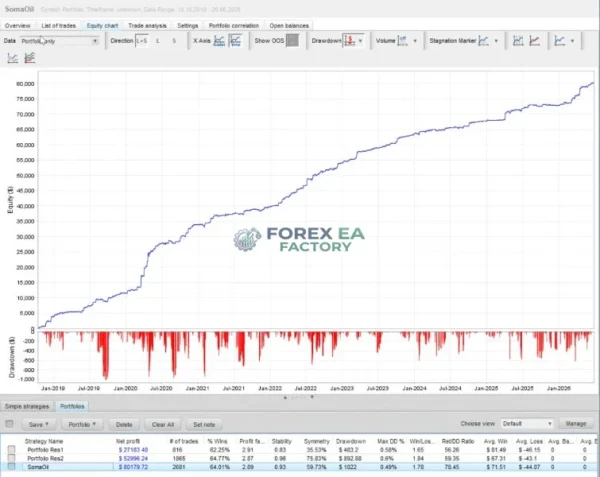
Task: Sort by Drawdown column header
Action: click(x=351, y=441)
